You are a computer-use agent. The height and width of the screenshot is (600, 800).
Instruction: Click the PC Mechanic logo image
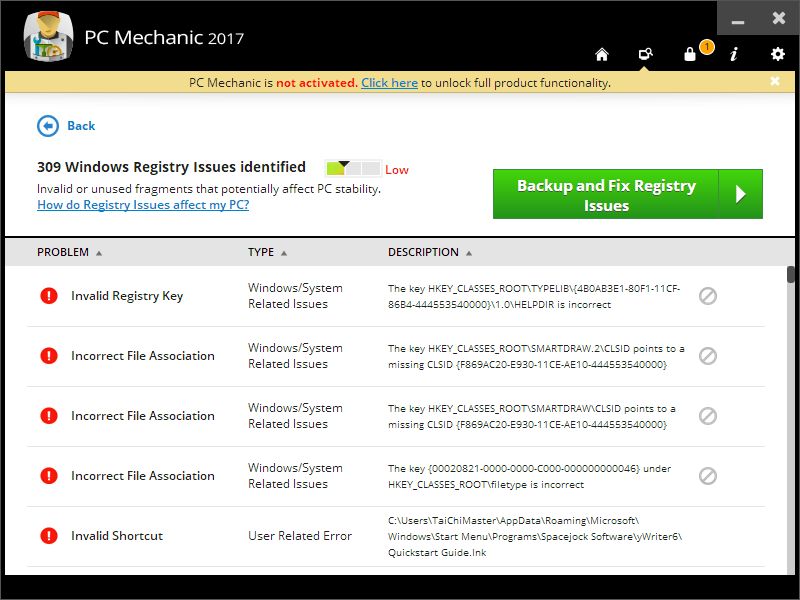coord(48,36)
